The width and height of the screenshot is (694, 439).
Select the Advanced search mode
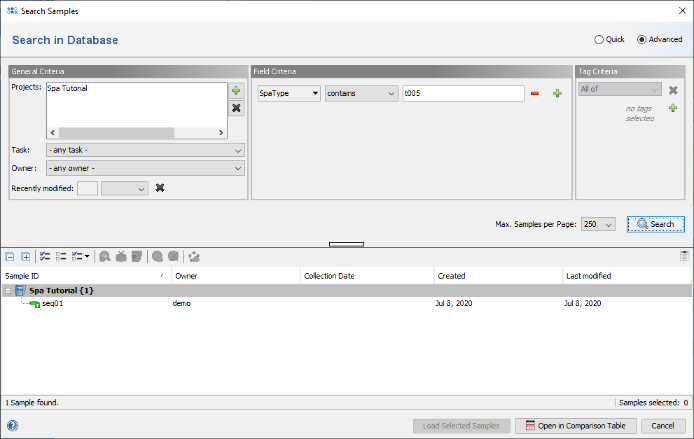642,40
